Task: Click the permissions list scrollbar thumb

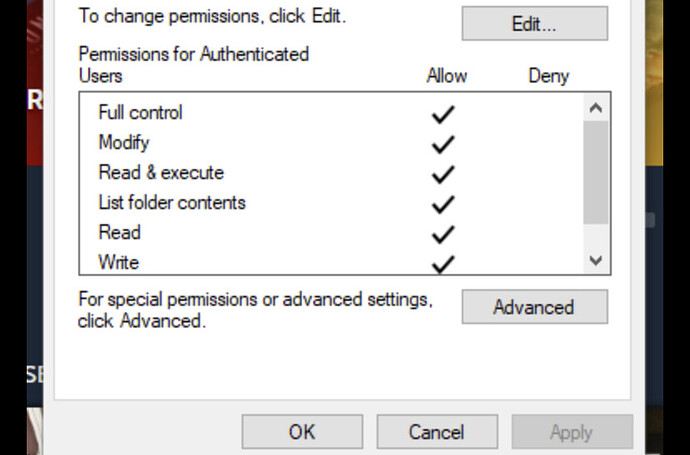Action: pyautogui.click(x=596, y=172)
